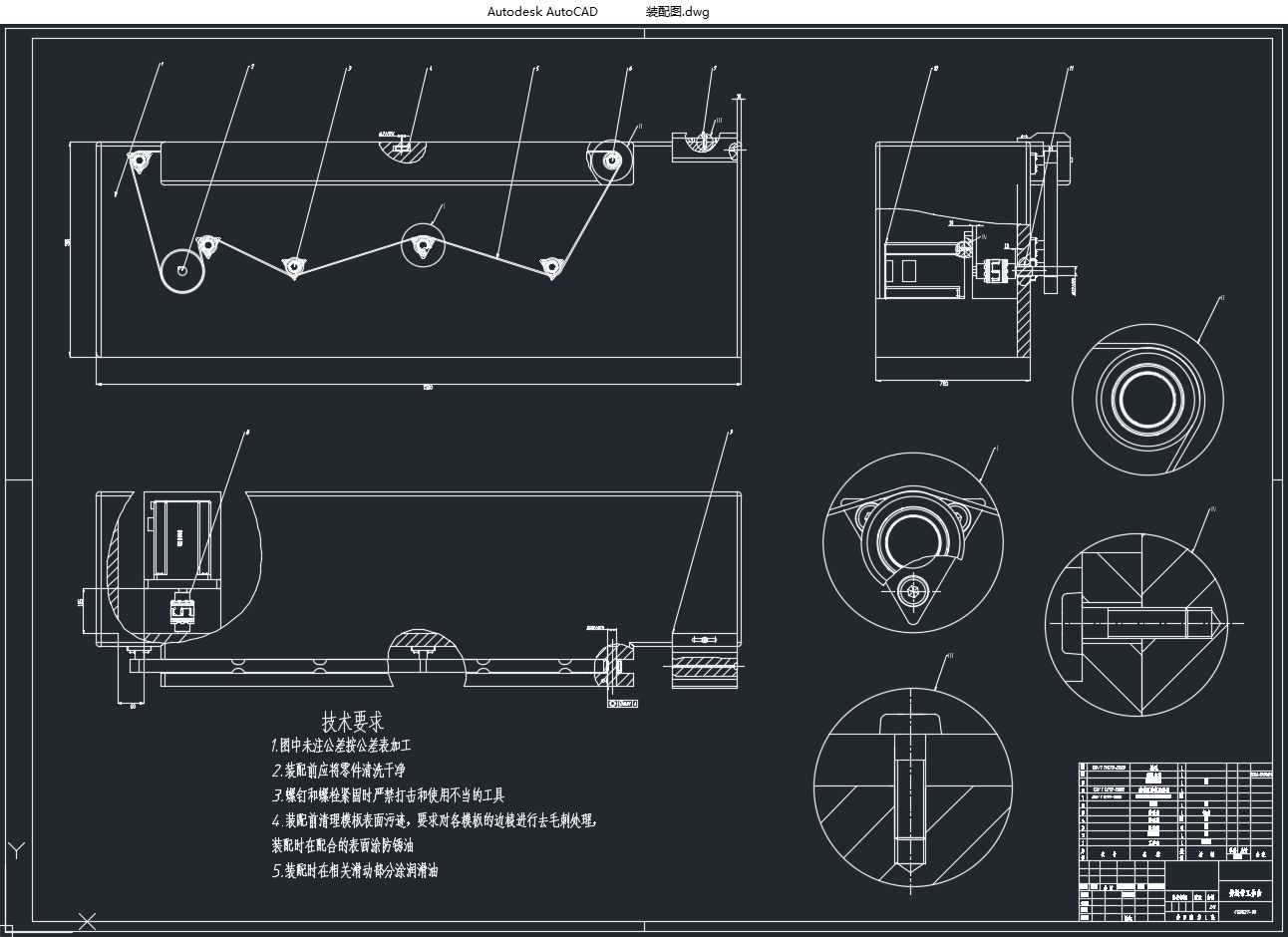Click the UCS Y-axis indicator

tap(15, 850)
